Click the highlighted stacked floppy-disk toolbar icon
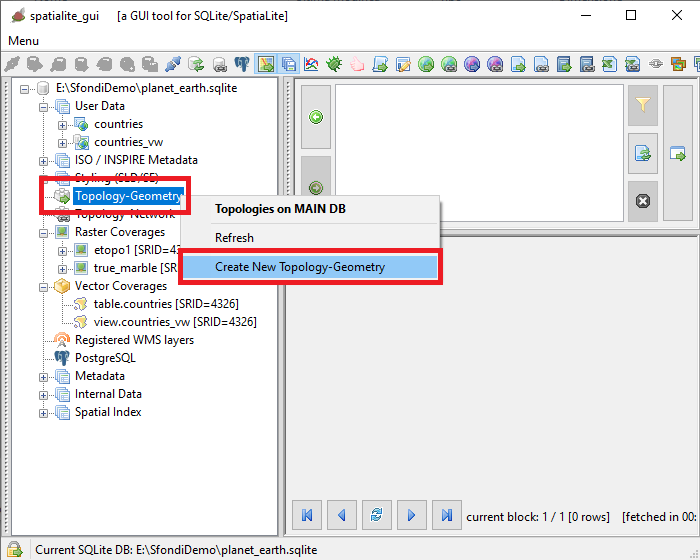The height and width of the screenshot is (560, 700). pyautogui.click(x=289, y=64)
